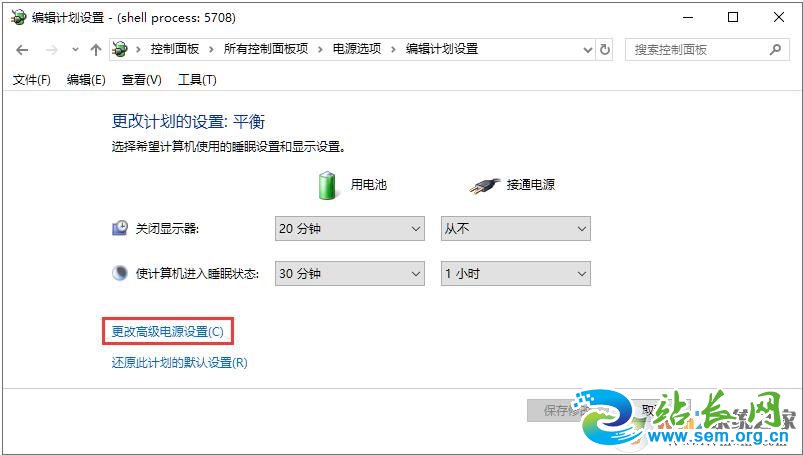
Task: Open battery 关闭显示器 20 分钟 dropdown
Action: pos(350,229)
